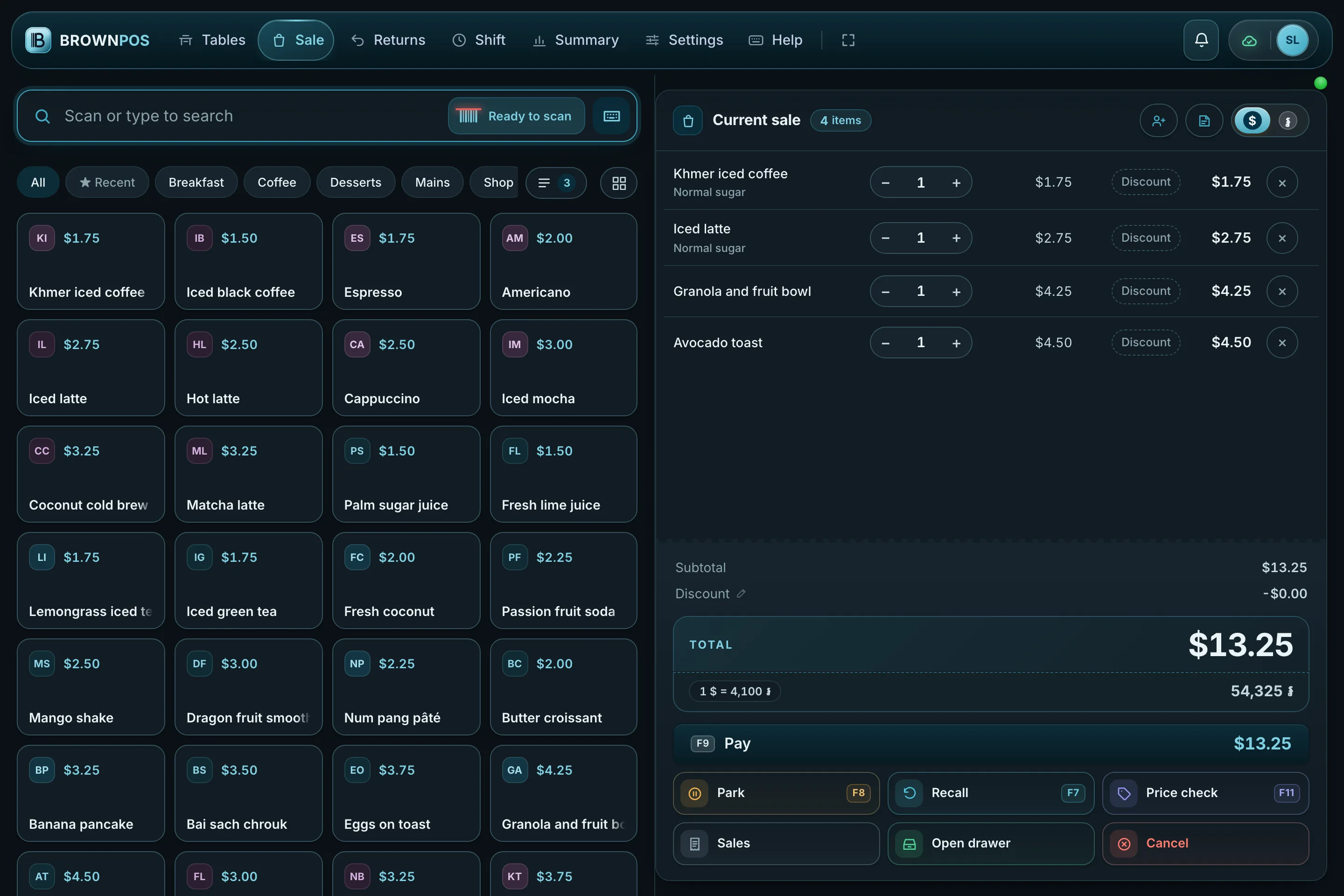Decrease Granola and fruit bowl quantity
This screenshot has width=1344, height=896.
885,291
